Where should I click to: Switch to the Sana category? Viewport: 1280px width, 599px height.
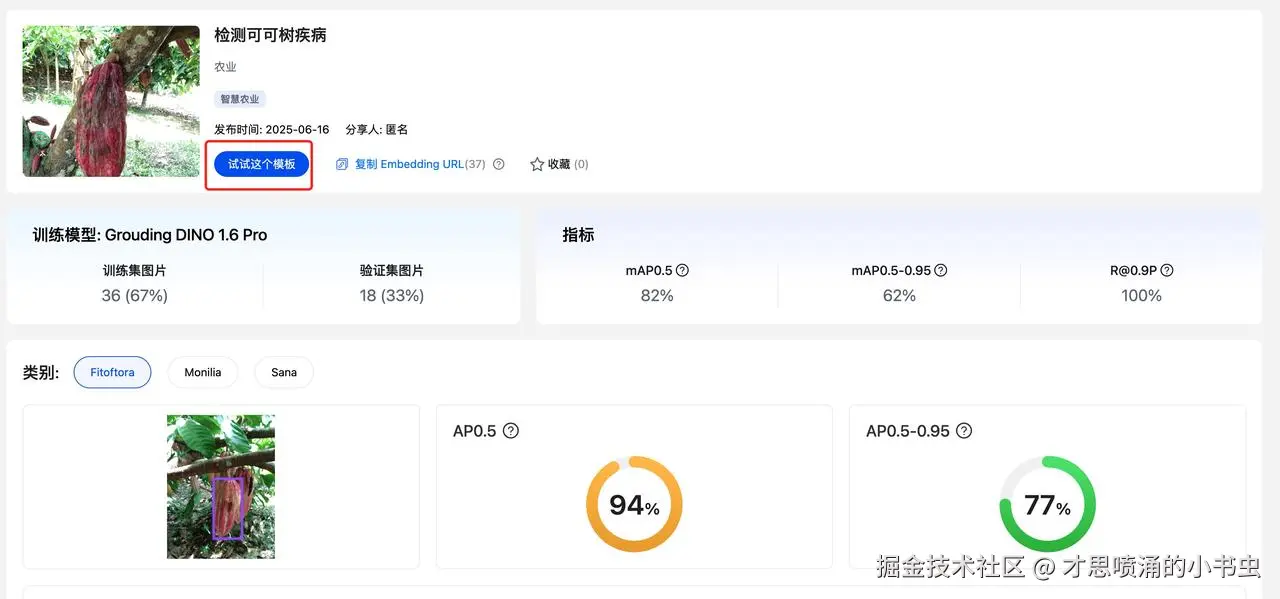click(x=284, y=372)
